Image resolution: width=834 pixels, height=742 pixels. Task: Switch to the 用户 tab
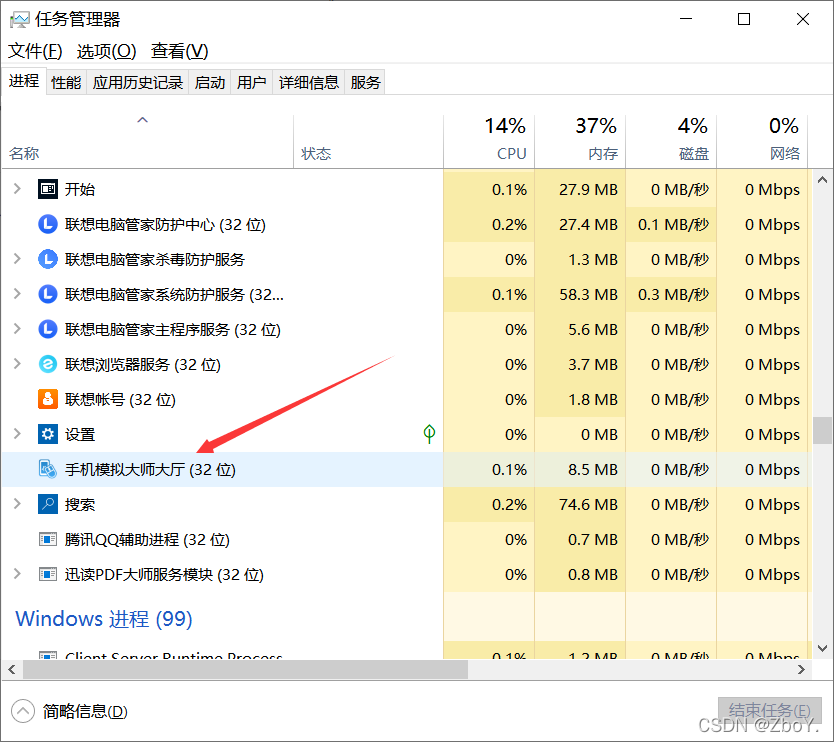click(x=252, y=82)
